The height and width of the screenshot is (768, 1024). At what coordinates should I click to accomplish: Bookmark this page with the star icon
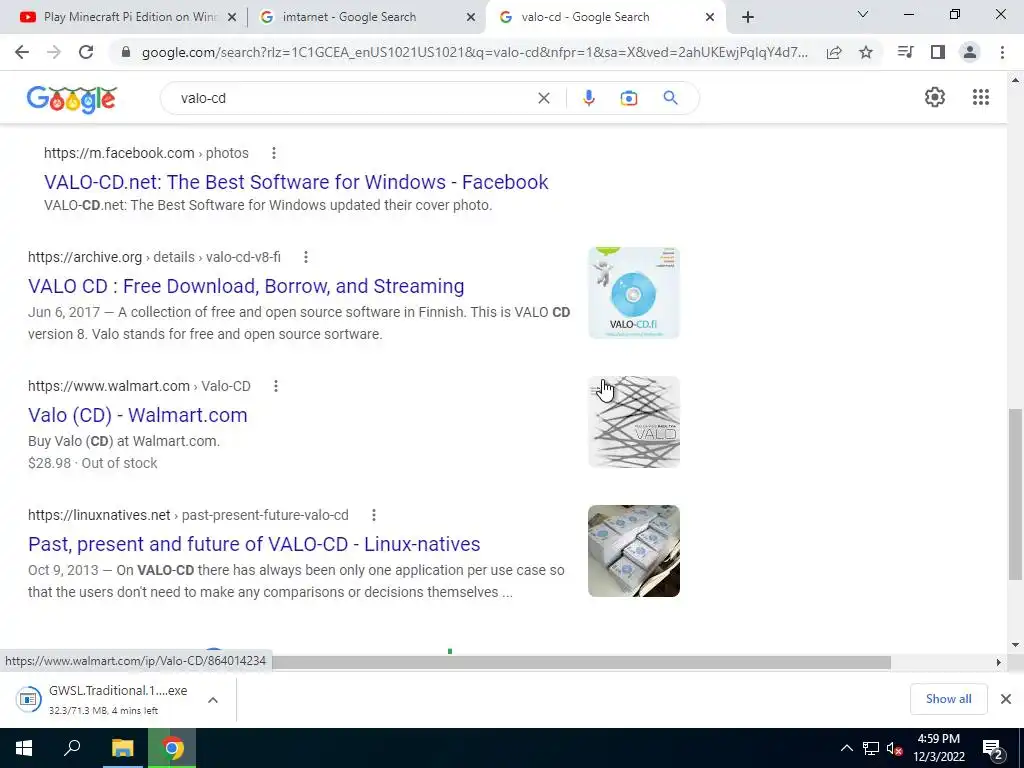tap(866, 52)
